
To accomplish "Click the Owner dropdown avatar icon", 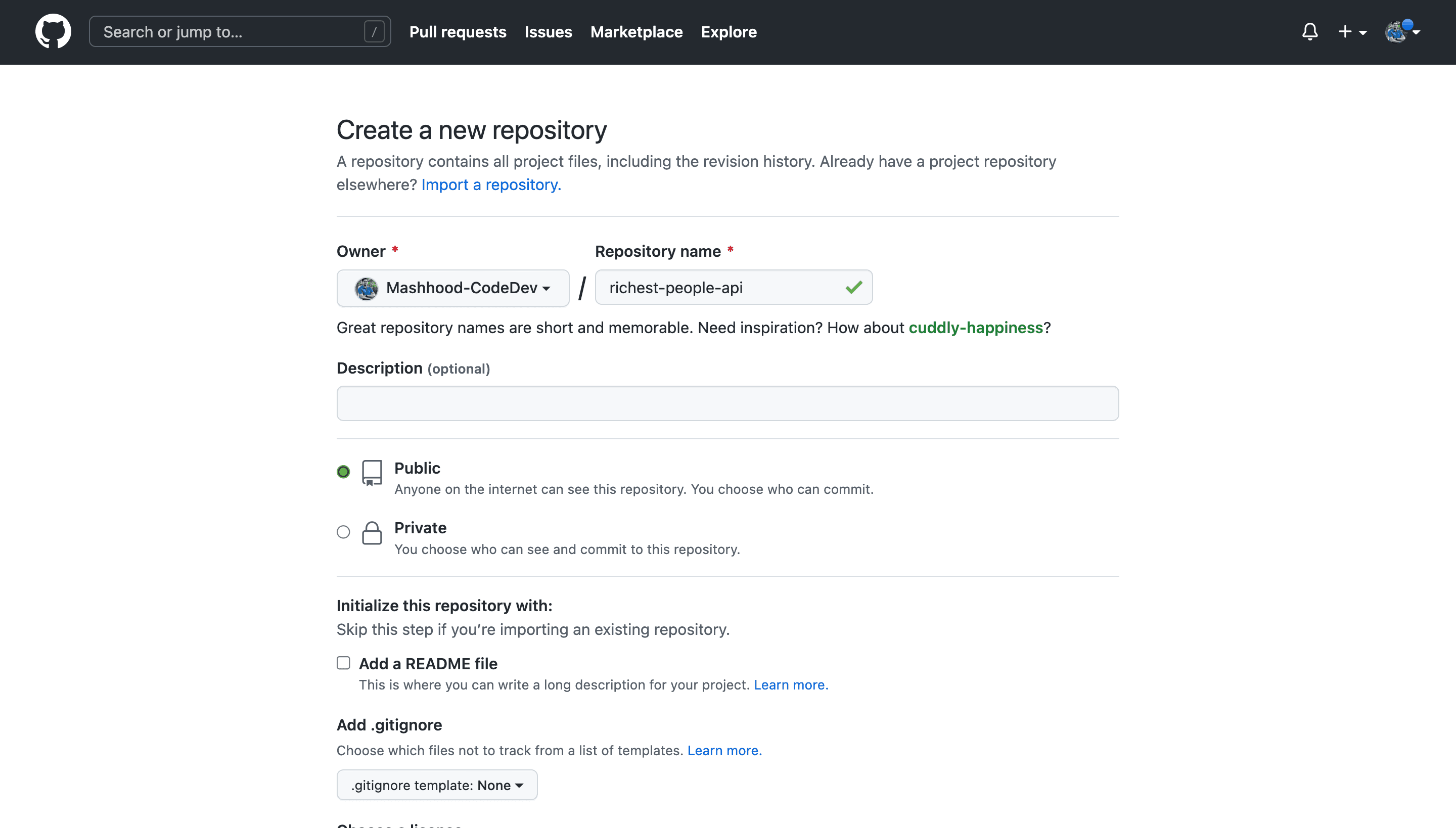I will coord(366,287).
